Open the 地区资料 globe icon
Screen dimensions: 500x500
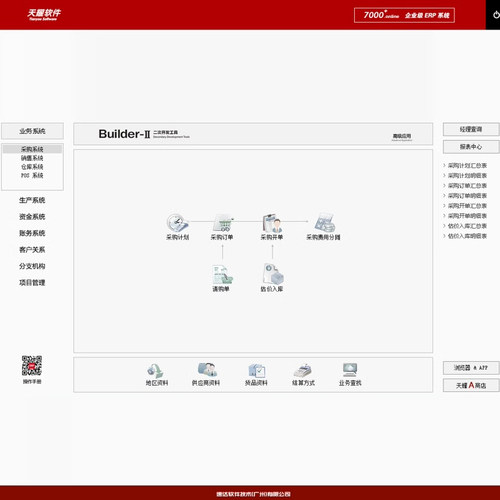pyautogui.click(x=155, y=370)
